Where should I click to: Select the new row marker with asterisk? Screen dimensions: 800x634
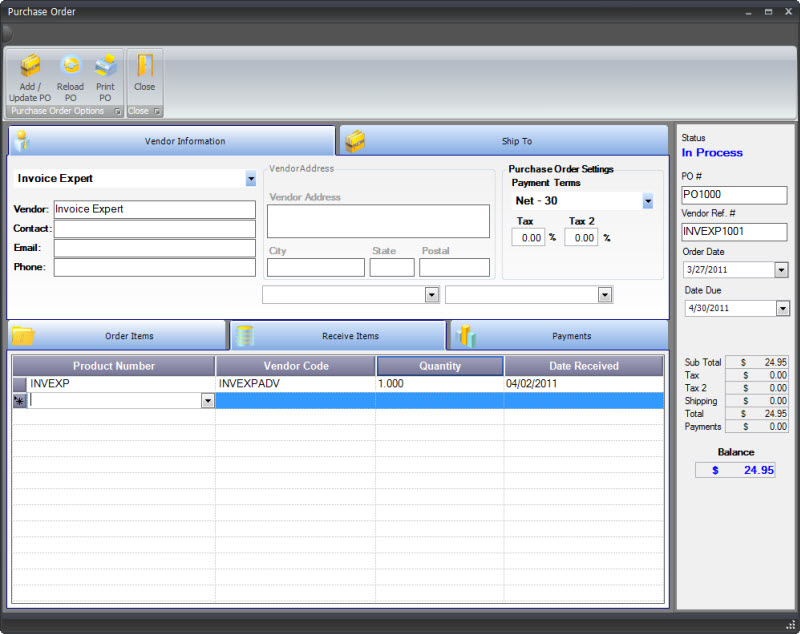[20, 401]
